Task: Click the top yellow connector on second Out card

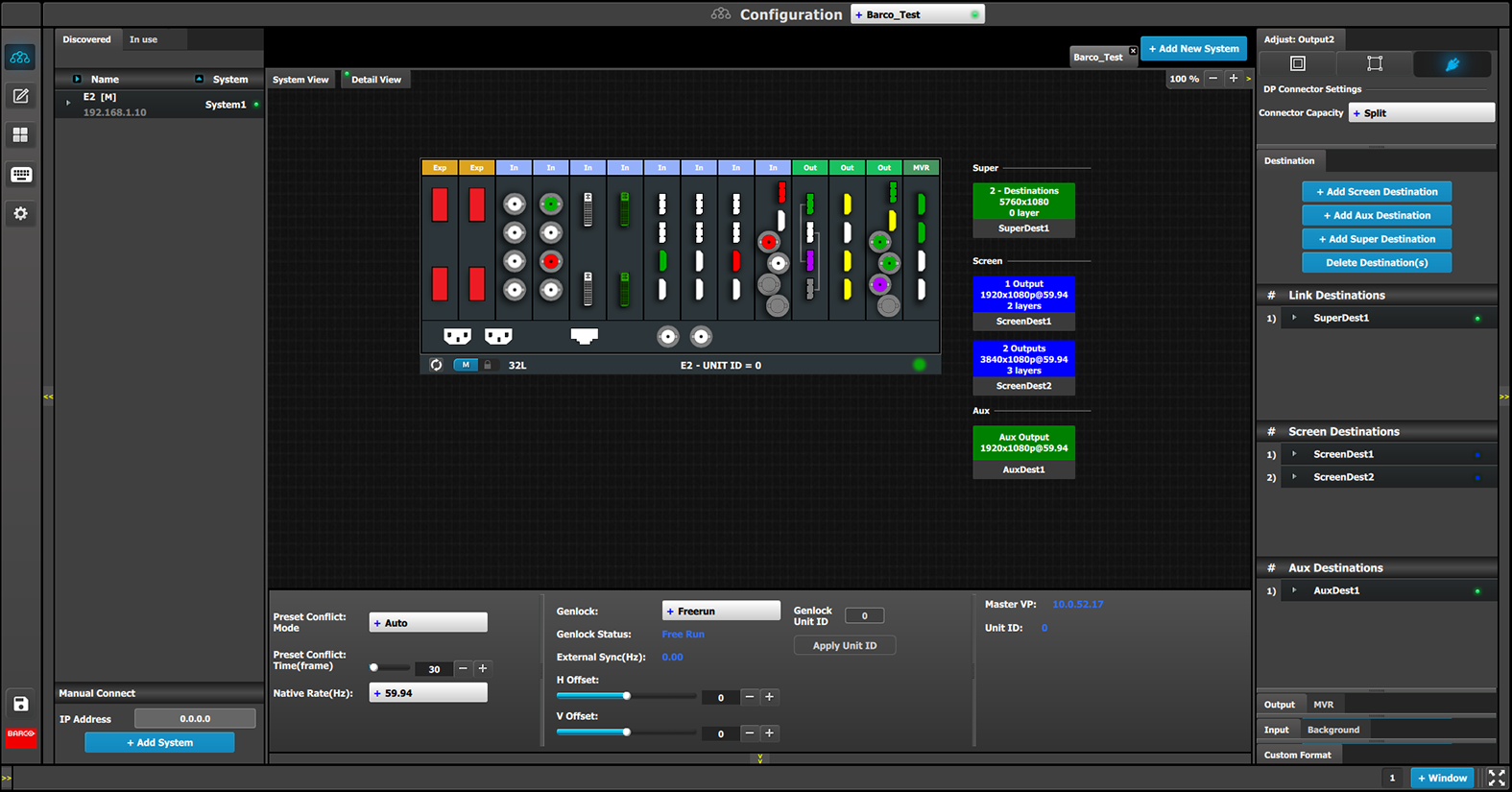Action: click(x=847, y=204)
